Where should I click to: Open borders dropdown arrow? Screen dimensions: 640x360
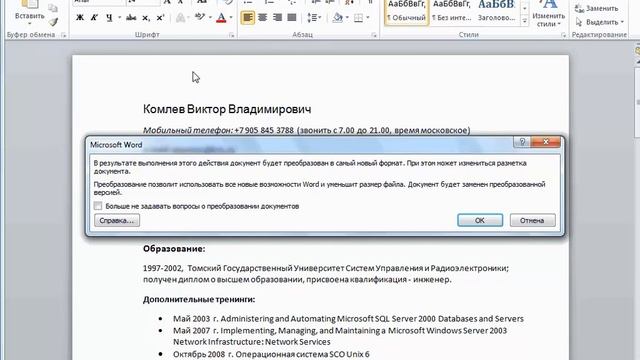tap(368, 18)
